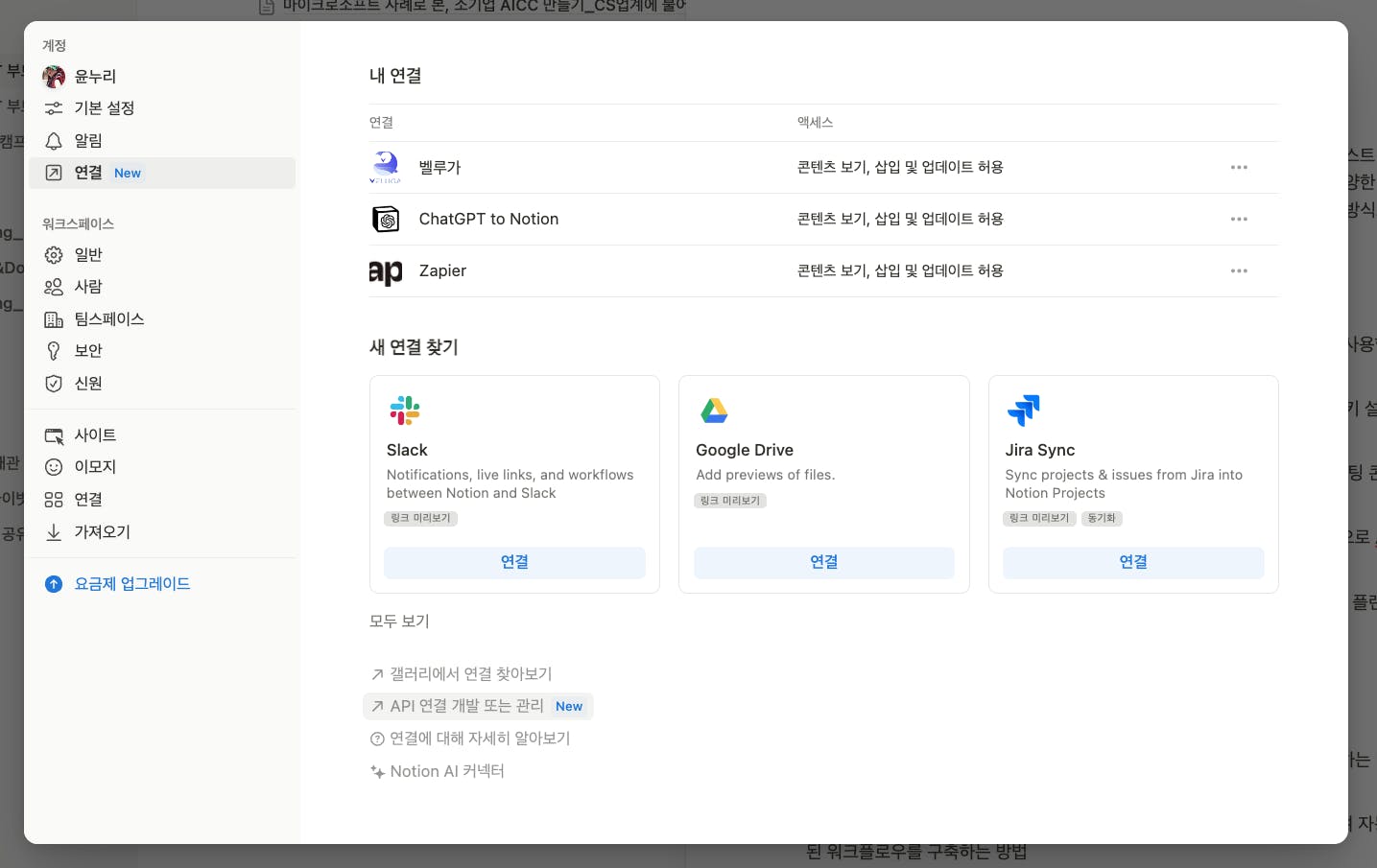Click the Google Drive card title
The width and height of the screenshot is (1377, 868).
(745, 450)
